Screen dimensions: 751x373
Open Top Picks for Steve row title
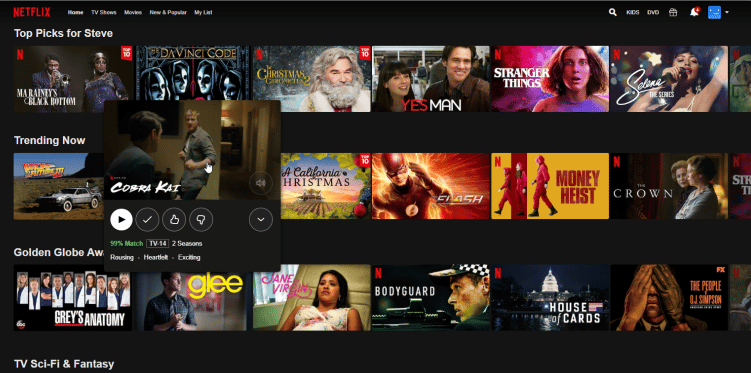point(63,34)
